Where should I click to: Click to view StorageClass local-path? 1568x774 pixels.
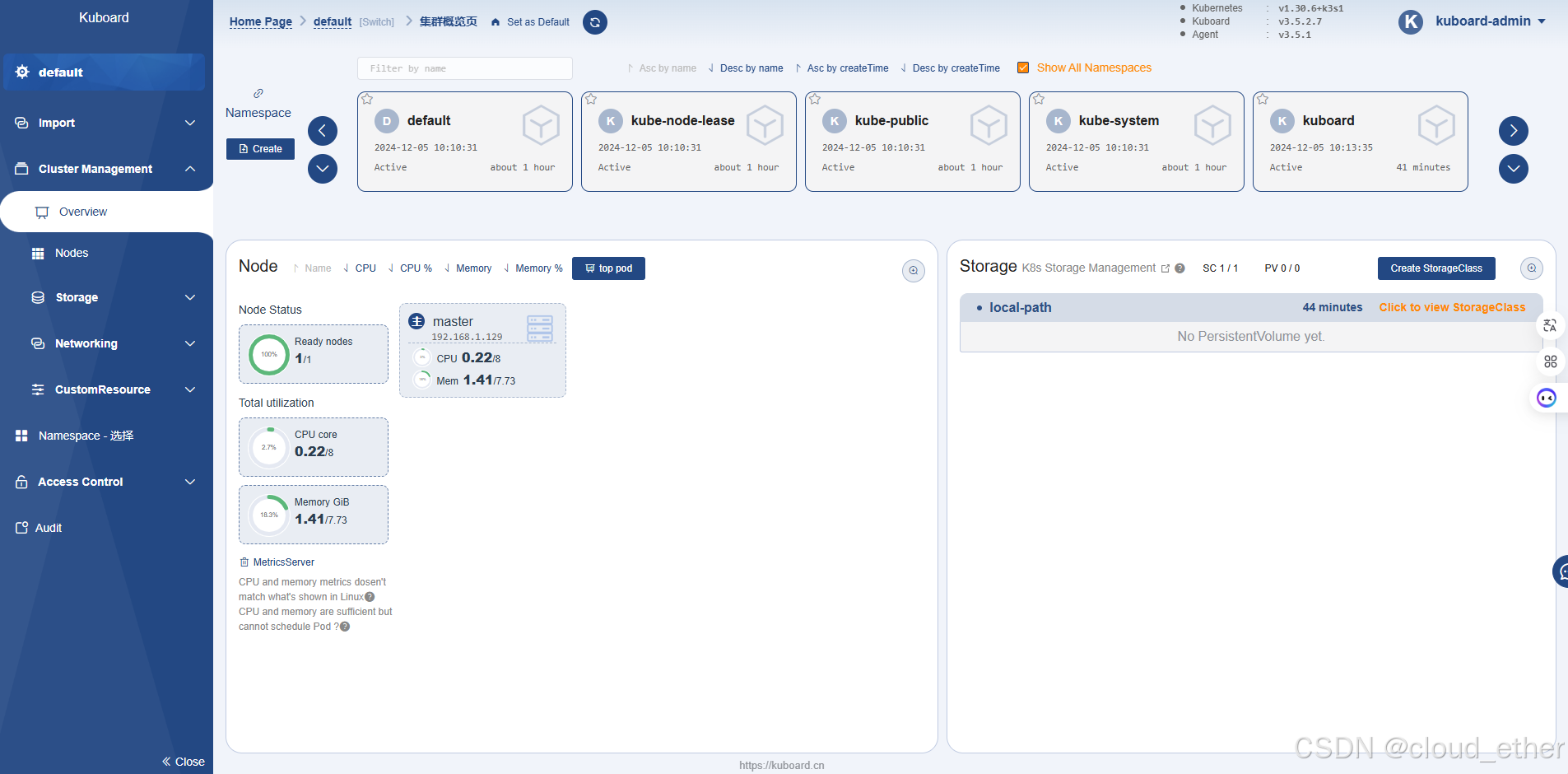click(1452, 307)
